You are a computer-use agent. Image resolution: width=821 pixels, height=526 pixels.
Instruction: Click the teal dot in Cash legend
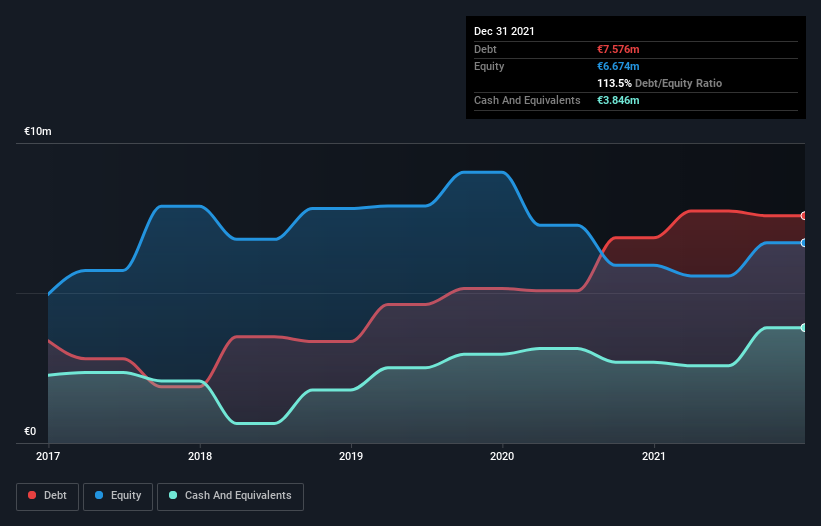pos(173,495)
